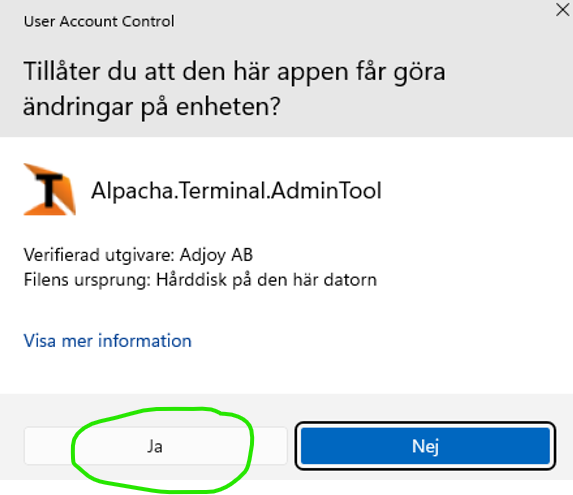573x495 pixels.
Task: Dismiss the prompt with the X icon
Action: click(563, 10)
